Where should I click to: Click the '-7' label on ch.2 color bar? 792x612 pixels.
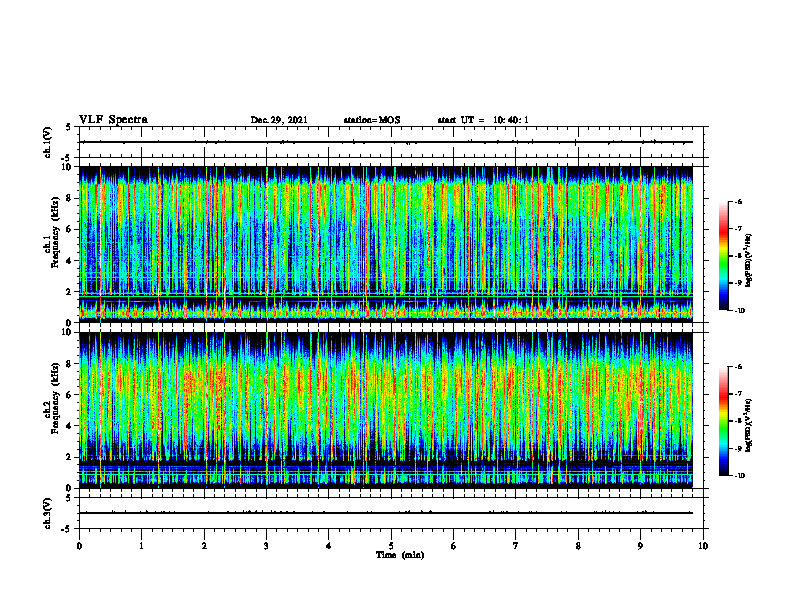click(x=738, y=394)
